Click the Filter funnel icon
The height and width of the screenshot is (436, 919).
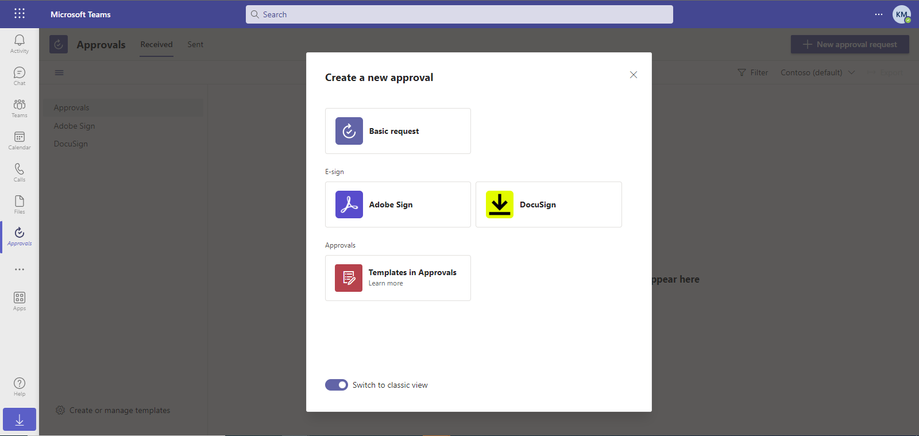(x=741, y=73)
